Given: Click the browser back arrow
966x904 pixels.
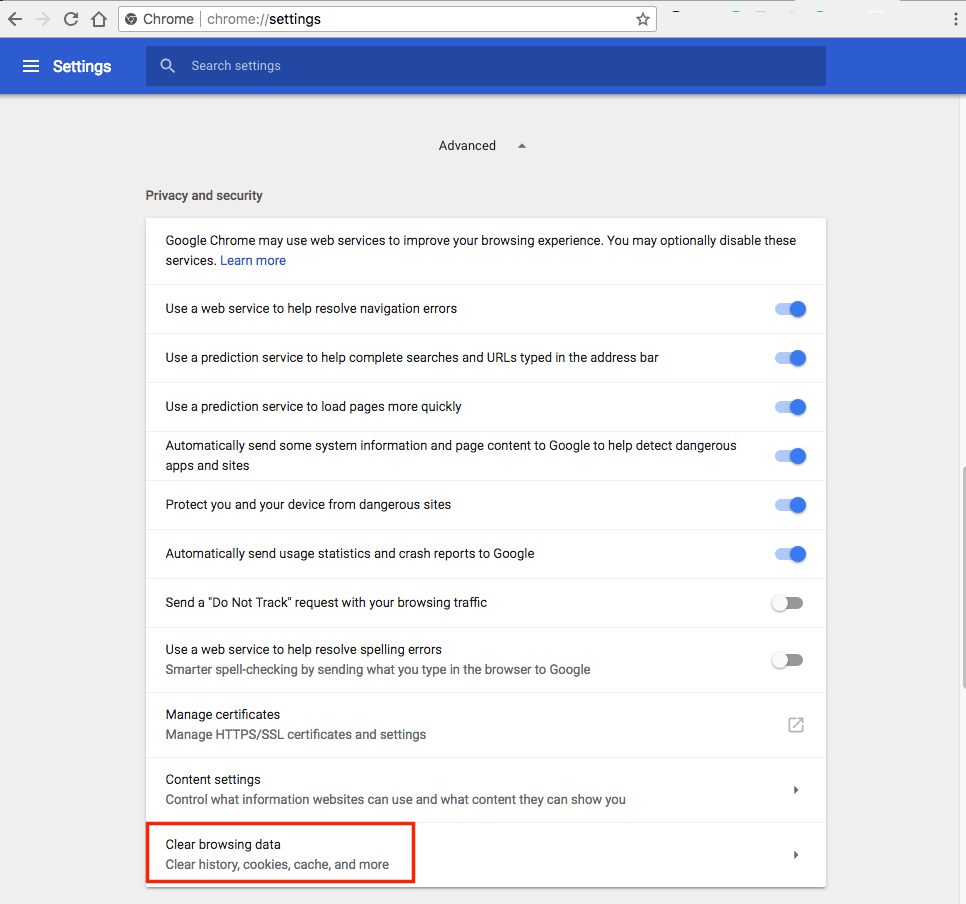Looking at the screenshot, I should click(x=15, y=19).
